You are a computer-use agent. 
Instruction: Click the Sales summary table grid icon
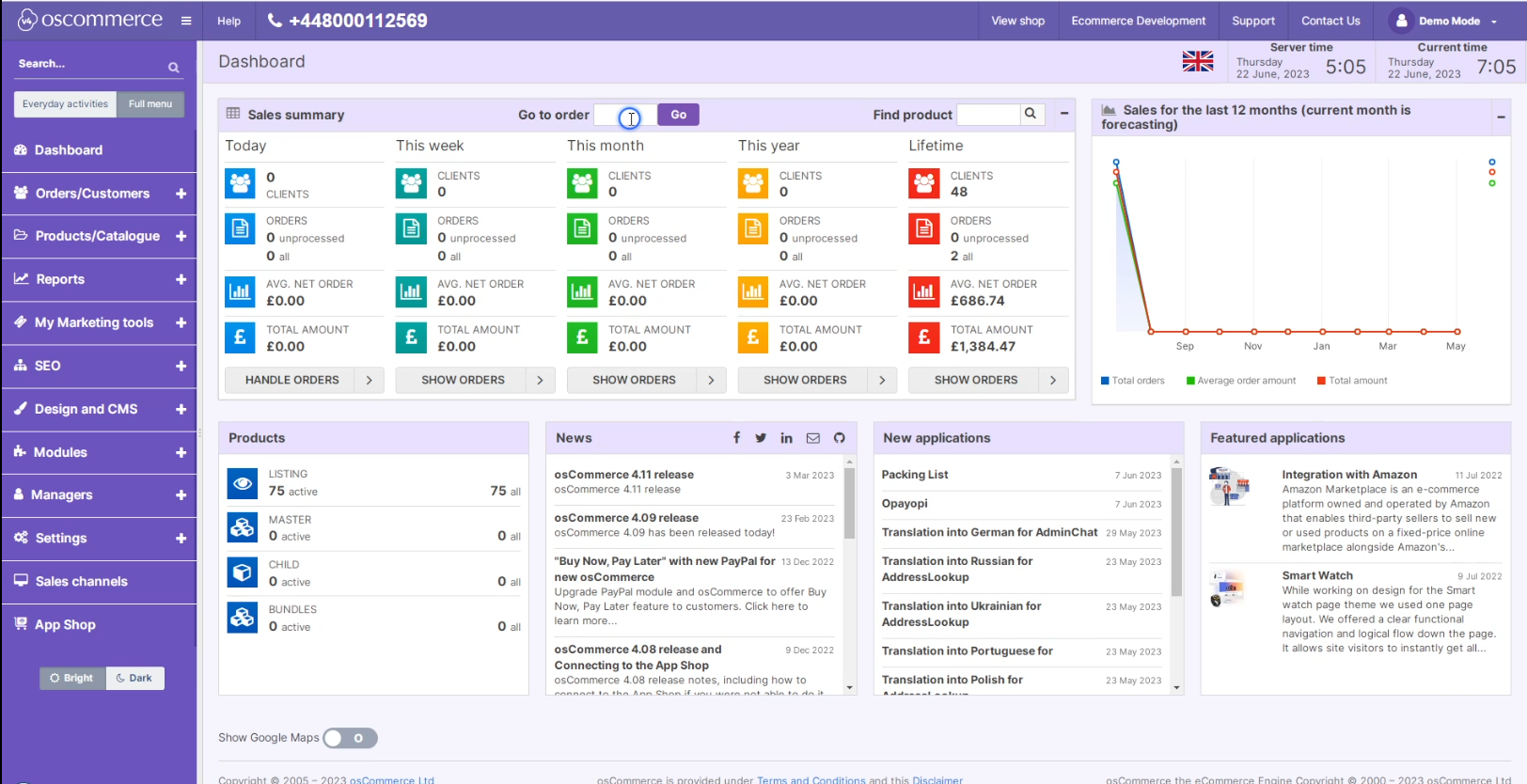233,113
